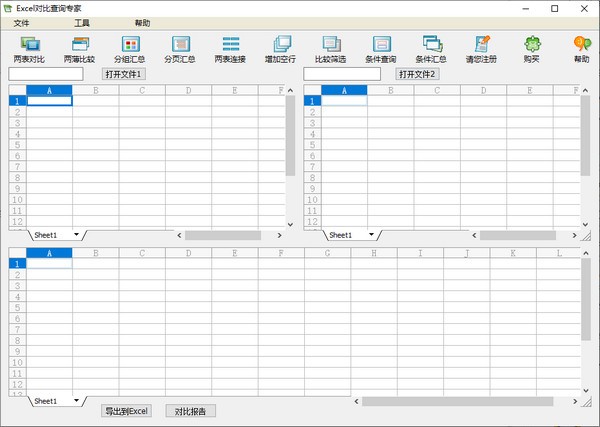Open the 两簿比较 tool
Viewport: 600px width, 427px height.
[80, 50]
